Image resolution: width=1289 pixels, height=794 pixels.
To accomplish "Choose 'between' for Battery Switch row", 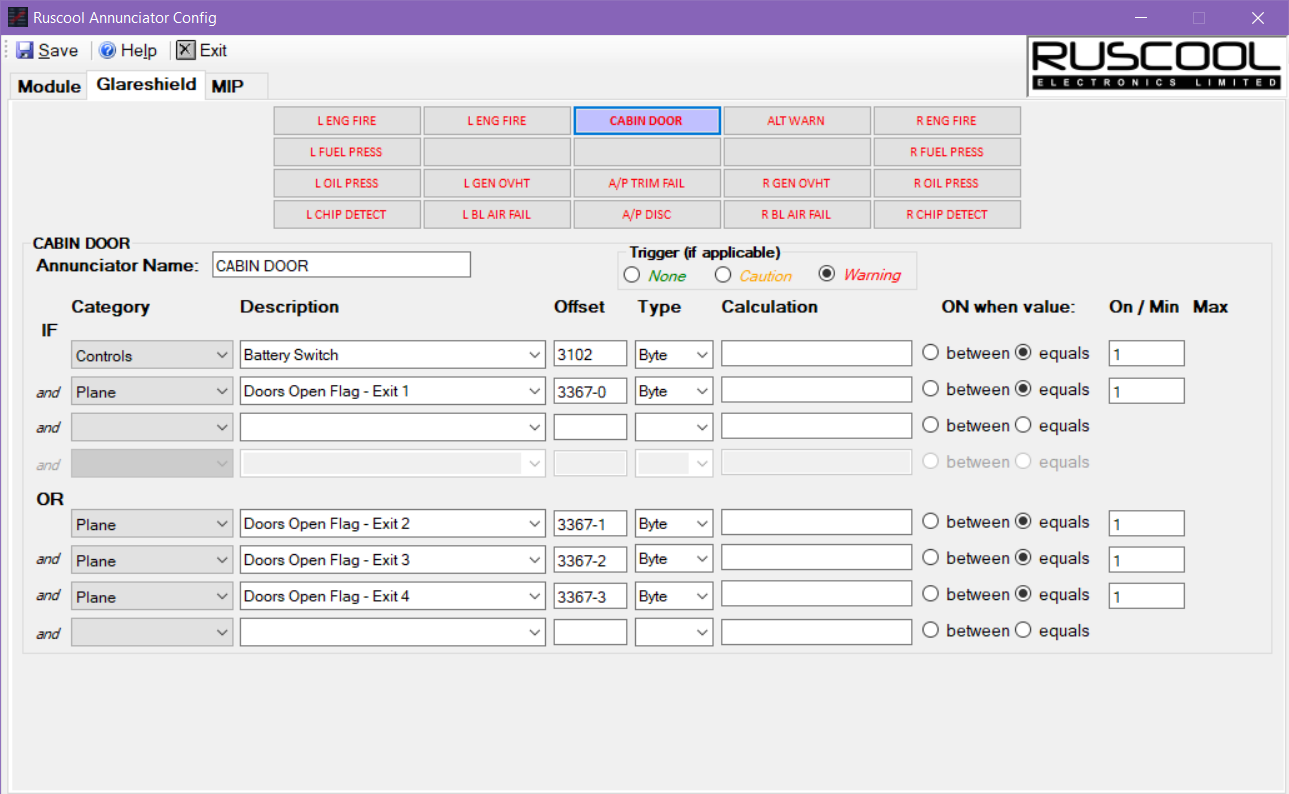I will tap(931, 352).
